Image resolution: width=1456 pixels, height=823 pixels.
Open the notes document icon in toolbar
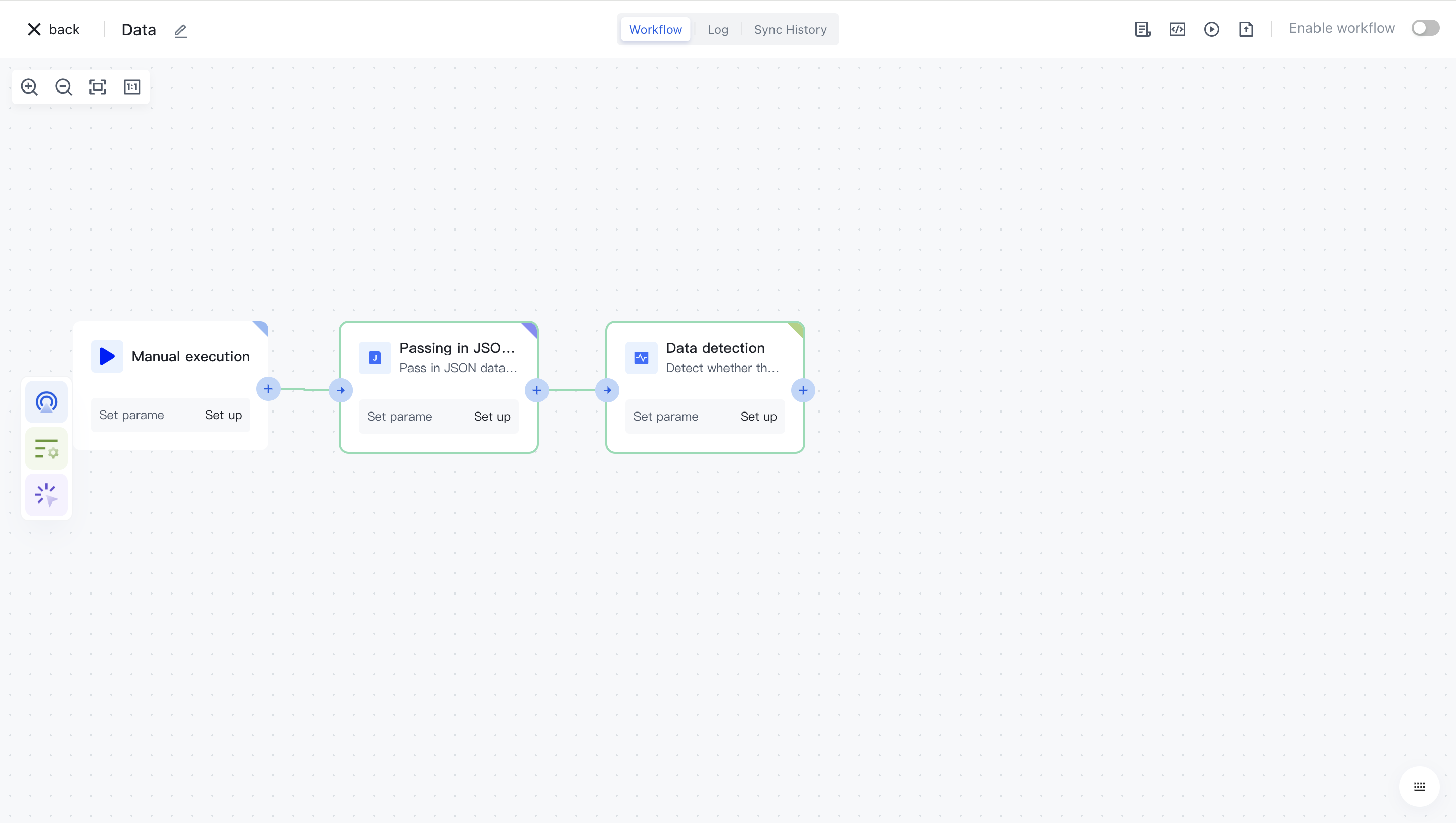pos(1143,29)
